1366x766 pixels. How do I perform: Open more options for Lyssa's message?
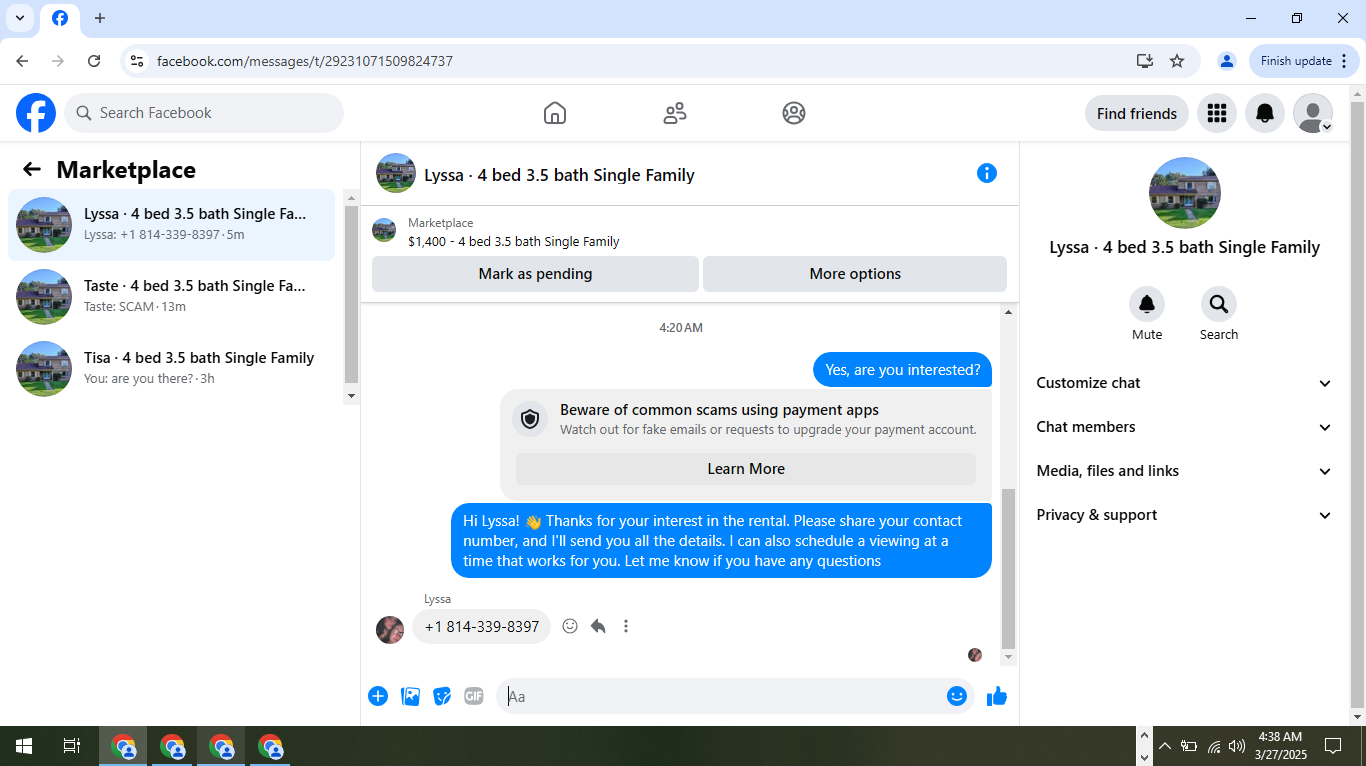(626, 626)
